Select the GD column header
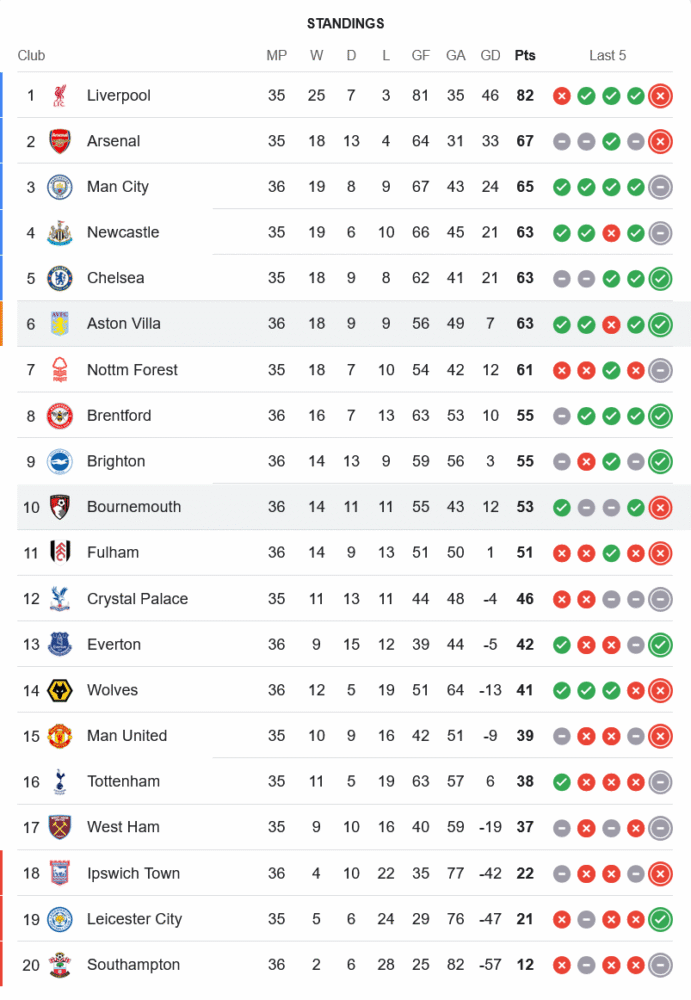 [490, 55]
